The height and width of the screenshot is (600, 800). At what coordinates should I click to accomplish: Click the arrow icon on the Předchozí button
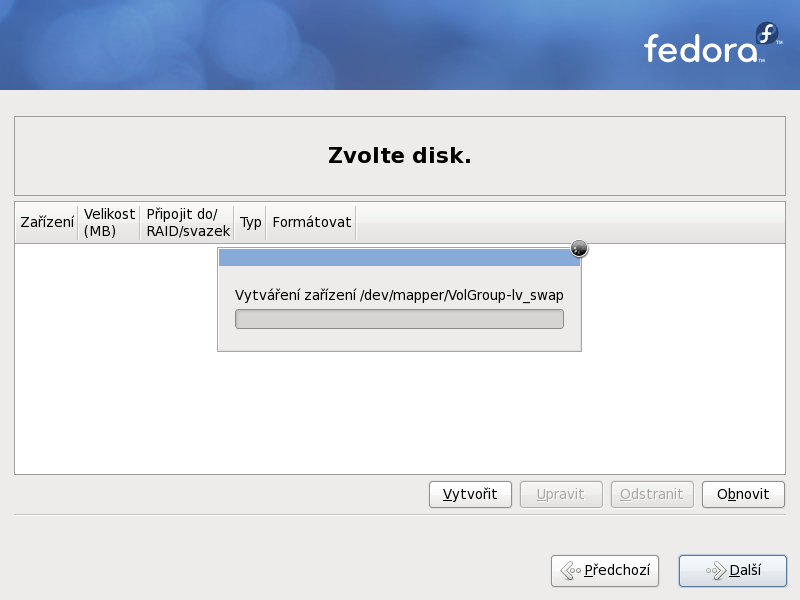pos(571,570)
